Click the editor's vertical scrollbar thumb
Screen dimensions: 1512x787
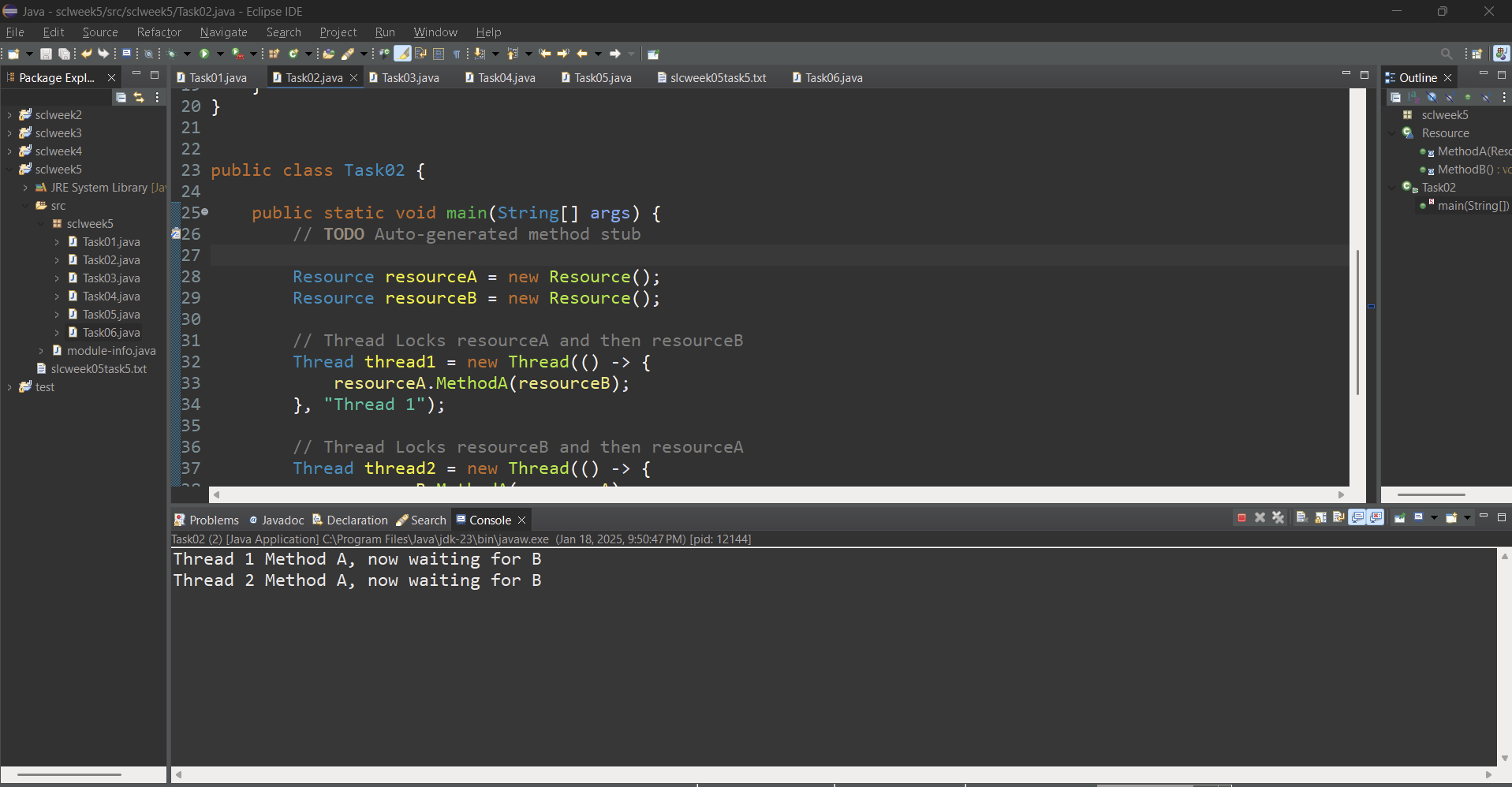coord(1357,322)
